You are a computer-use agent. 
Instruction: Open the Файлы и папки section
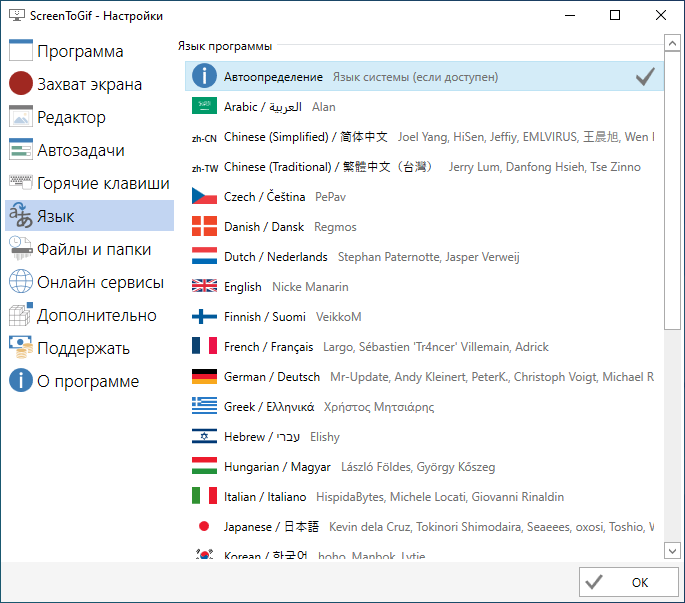tap(90, 249)
